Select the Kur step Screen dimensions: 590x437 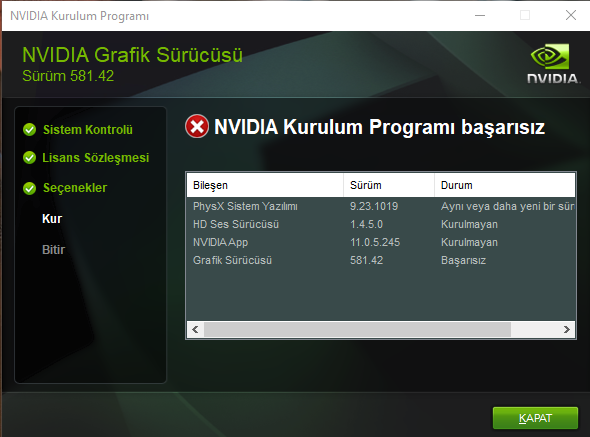click(x=52, y=219)
